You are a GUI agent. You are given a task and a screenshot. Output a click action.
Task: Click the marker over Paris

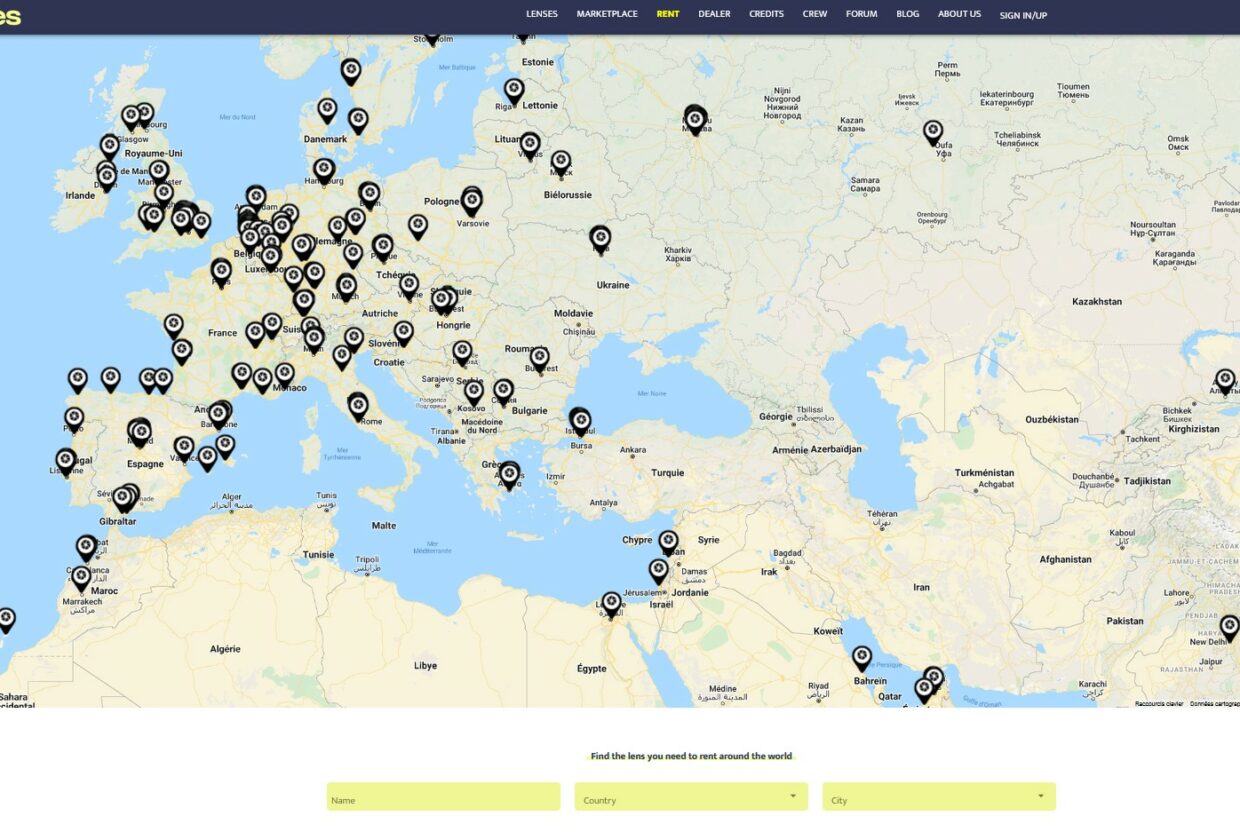point(221,271)
